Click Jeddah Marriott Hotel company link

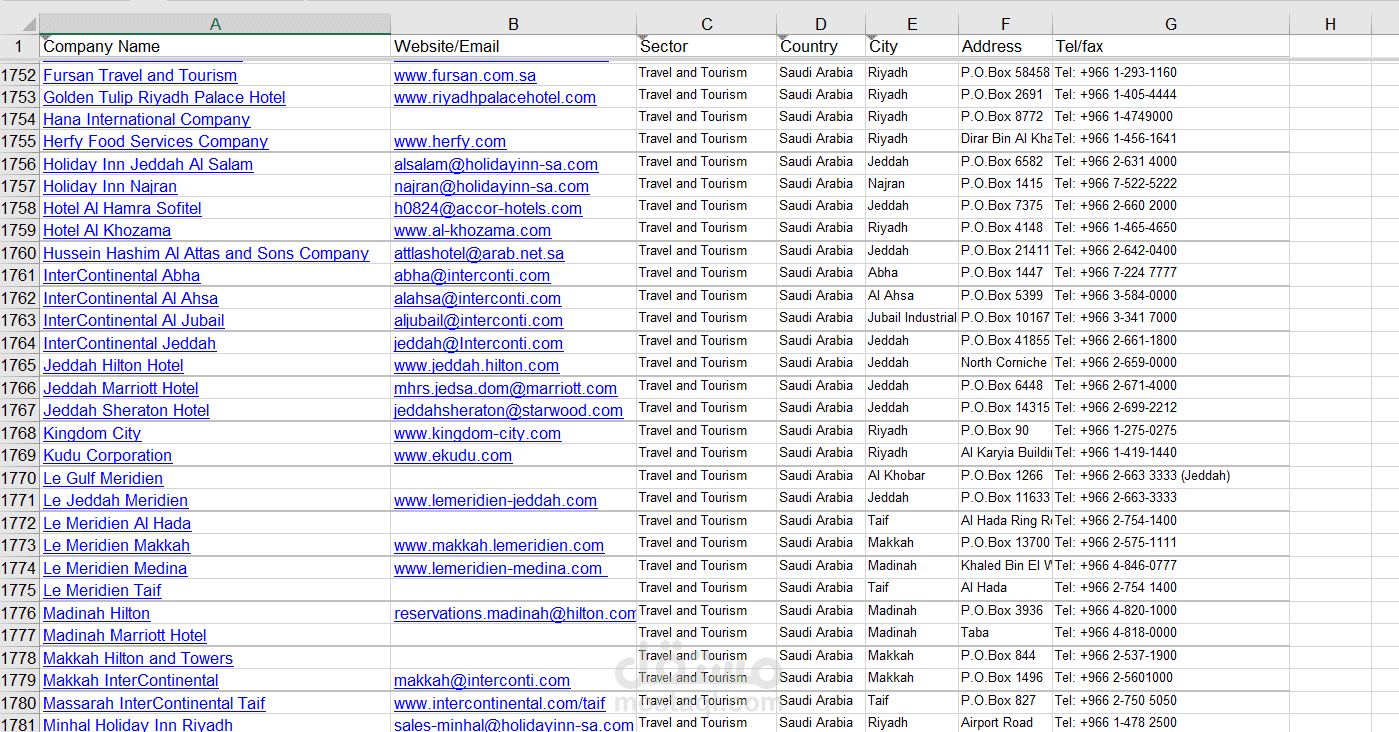(x=121, y=389)
